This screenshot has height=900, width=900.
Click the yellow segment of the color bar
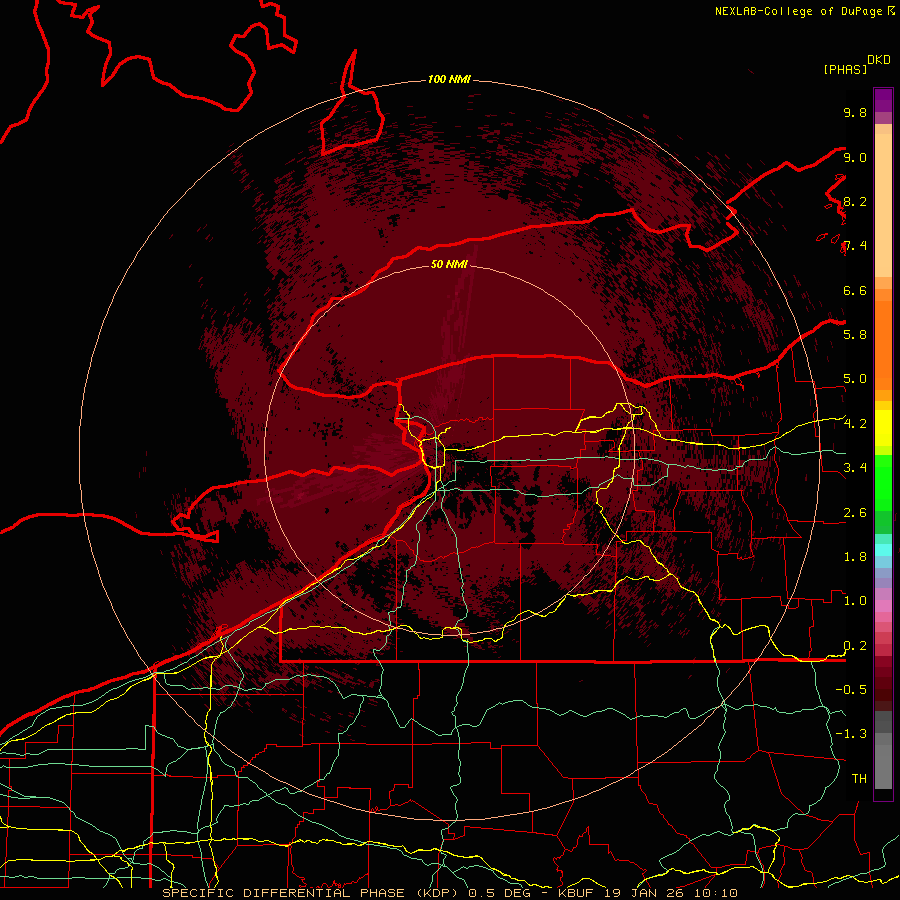883,428
